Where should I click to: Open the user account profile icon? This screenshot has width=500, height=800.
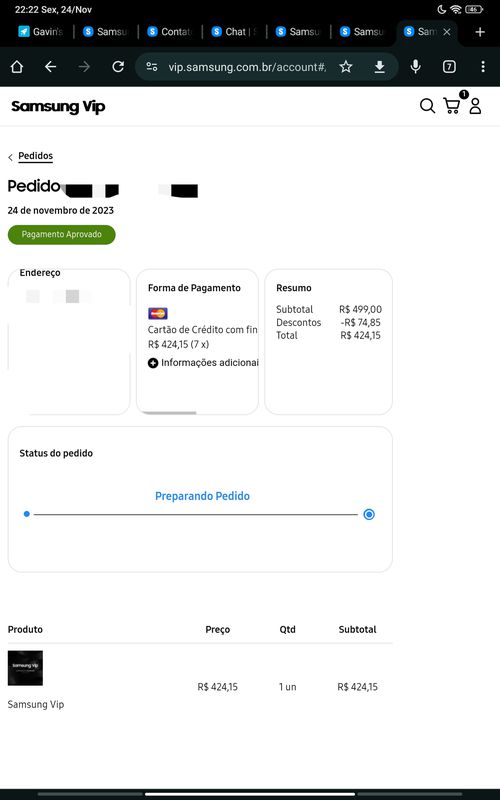point(476,106)
